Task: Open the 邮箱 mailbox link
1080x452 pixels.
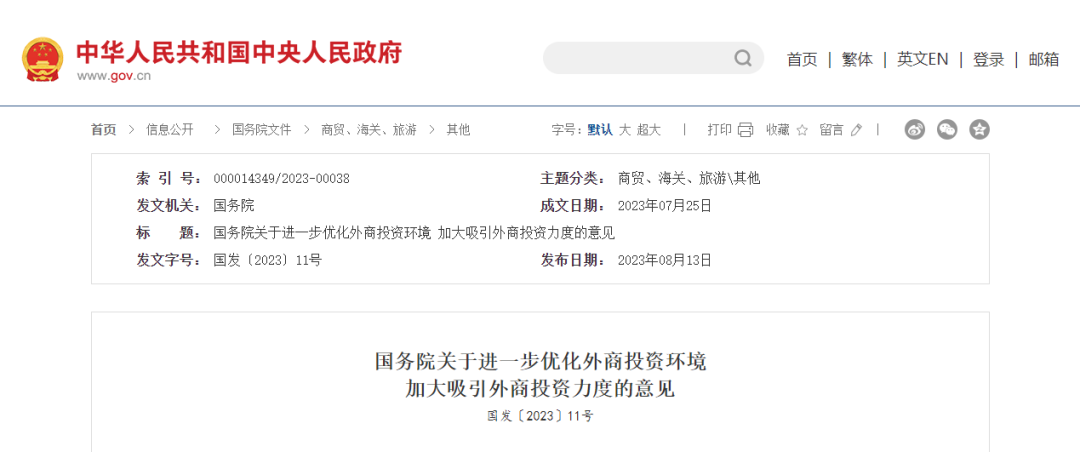Action: (x=1043, y=60)
